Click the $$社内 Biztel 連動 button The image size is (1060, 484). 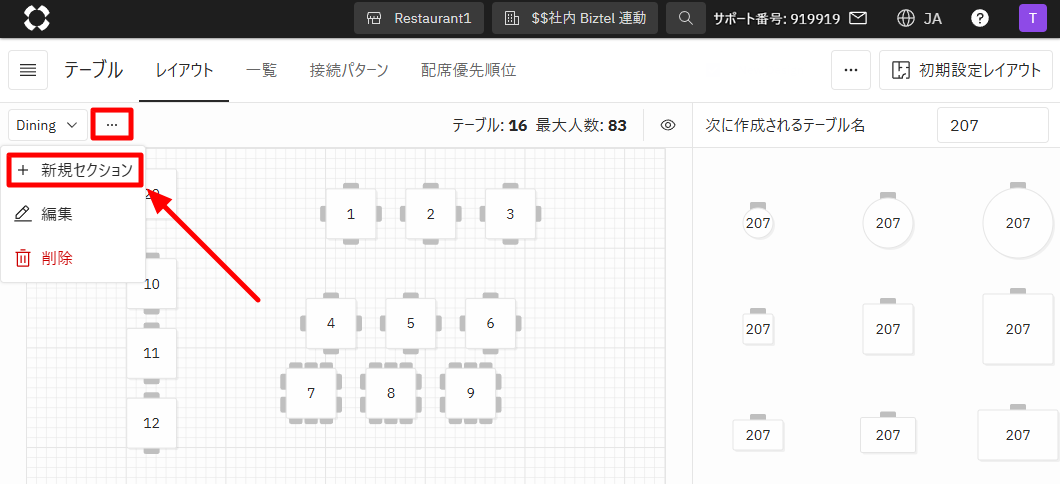[575, 18]
